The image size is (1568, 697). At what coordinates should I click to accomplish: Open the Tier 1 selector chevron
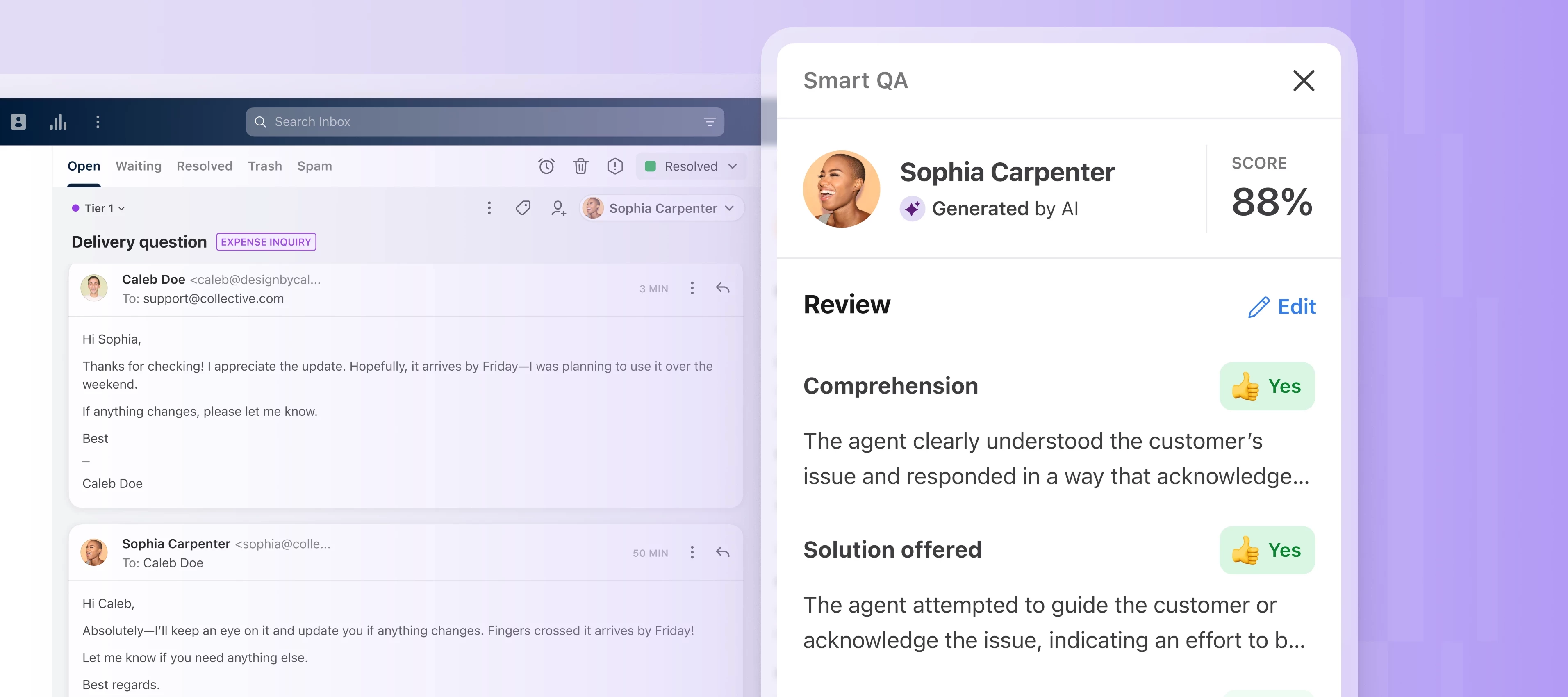122,208
